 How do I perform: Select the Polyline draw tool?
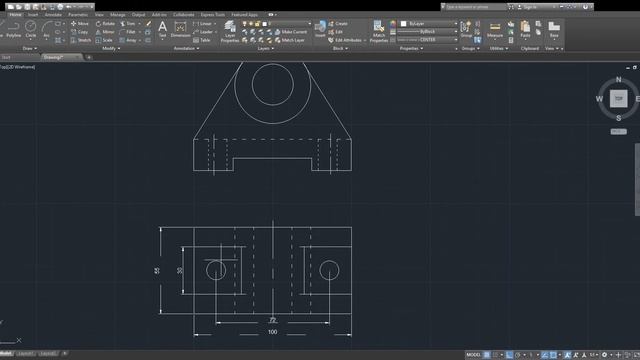(13, 29)
